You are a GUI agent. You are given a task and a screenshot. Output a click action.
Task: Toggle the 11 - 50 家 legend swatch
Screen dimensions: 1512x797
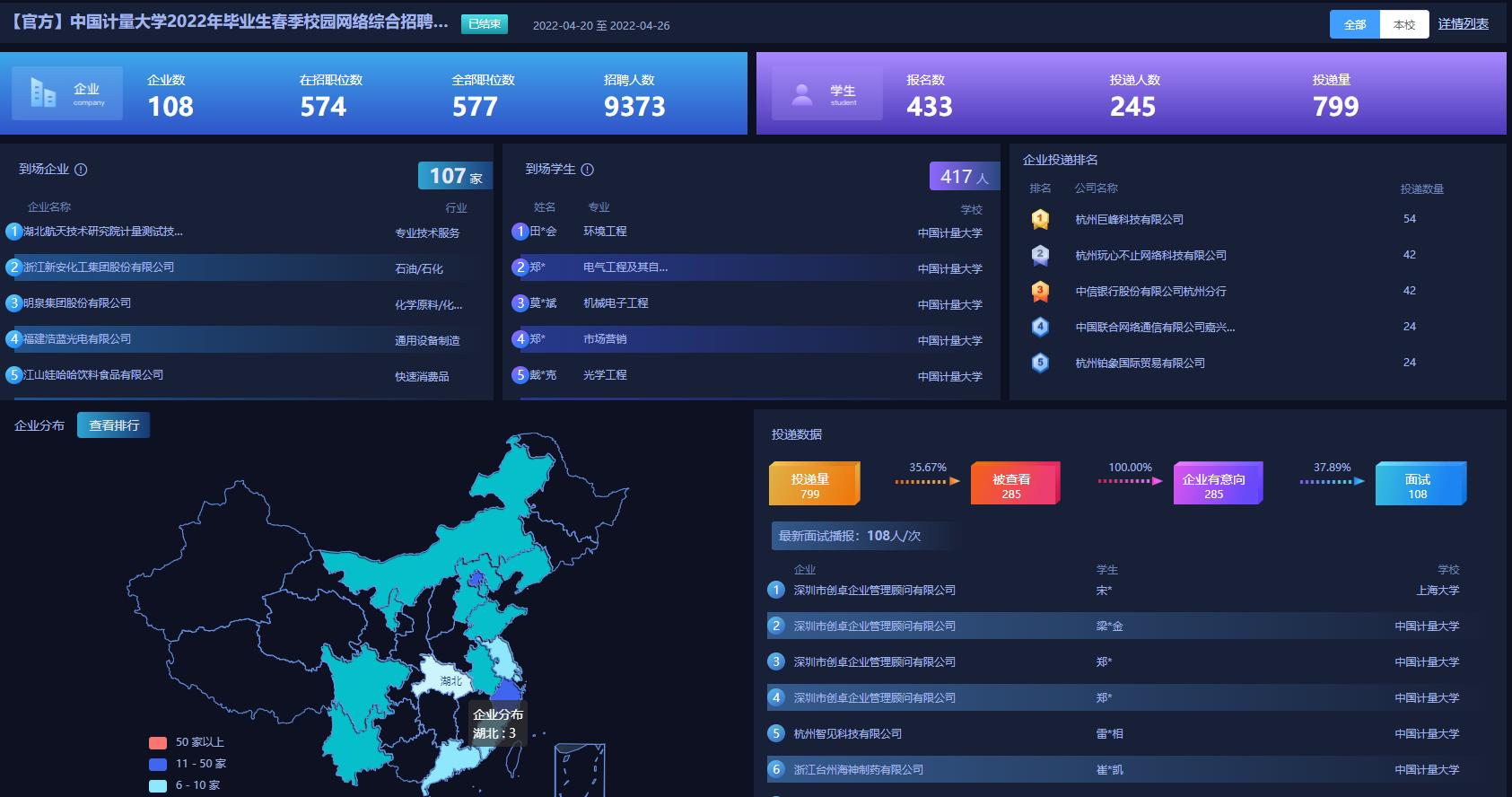[x=158, y=764]
